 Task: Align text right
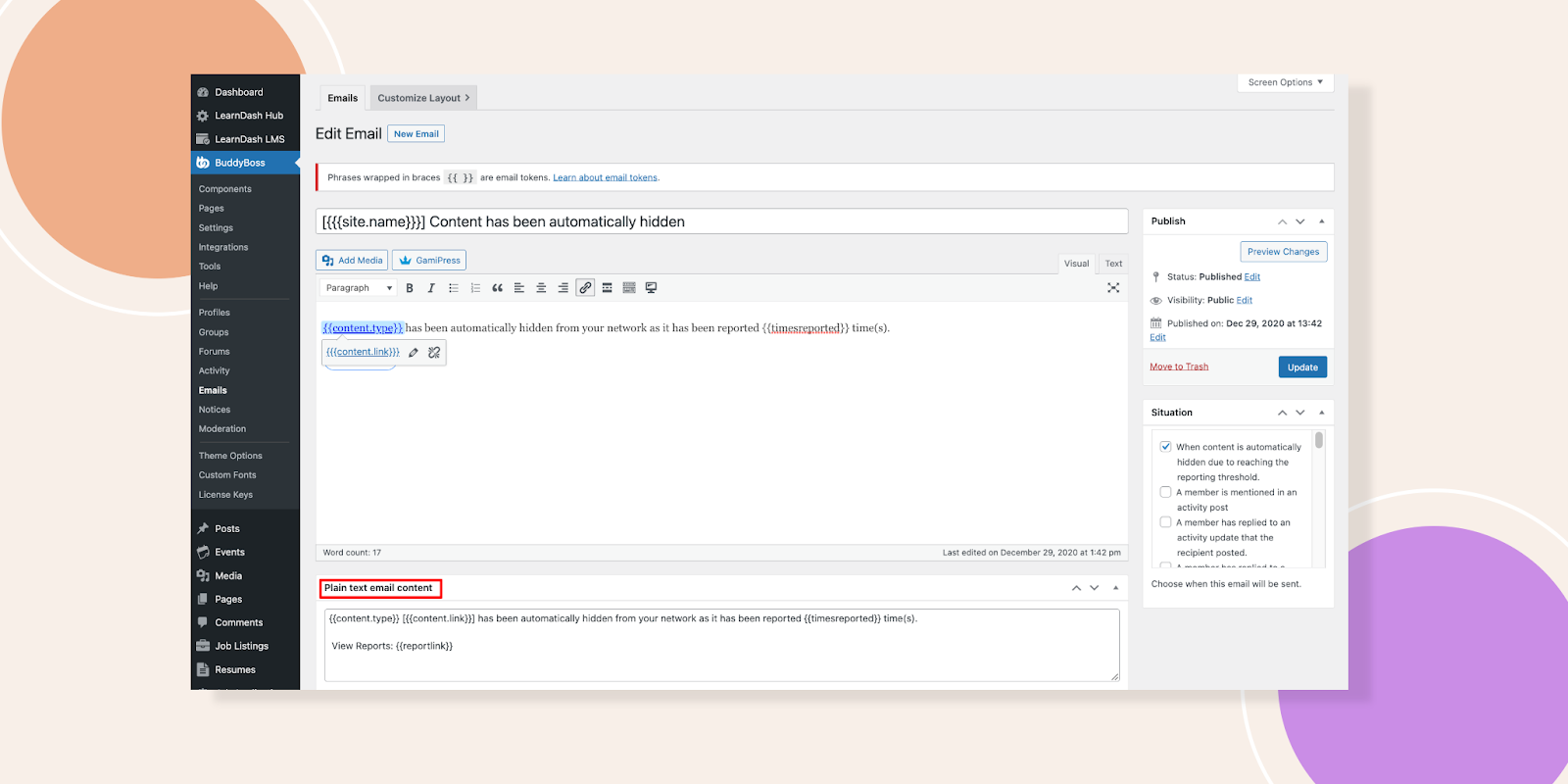[563, 288]
